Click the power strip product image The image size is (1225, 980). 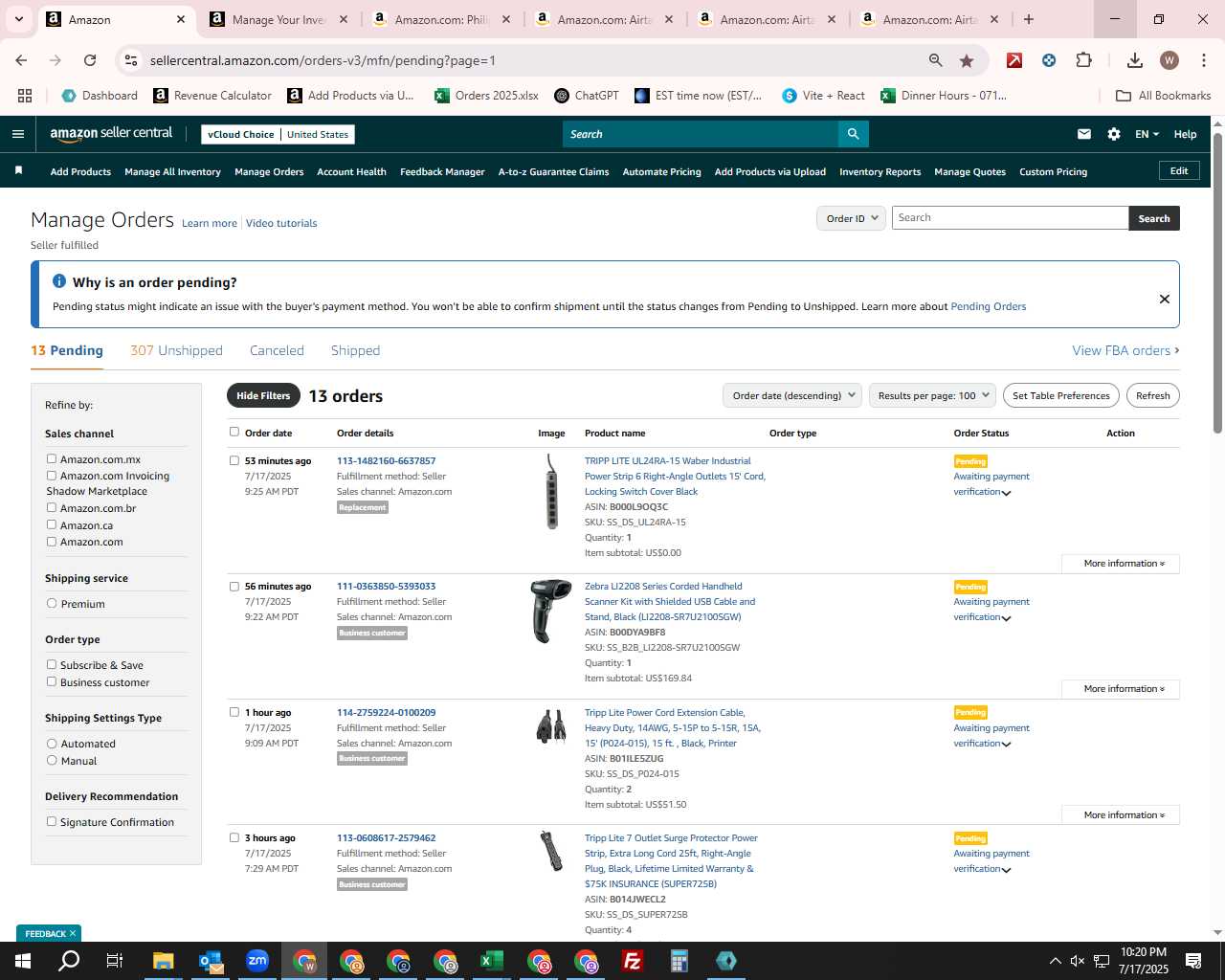pos(551,491)
